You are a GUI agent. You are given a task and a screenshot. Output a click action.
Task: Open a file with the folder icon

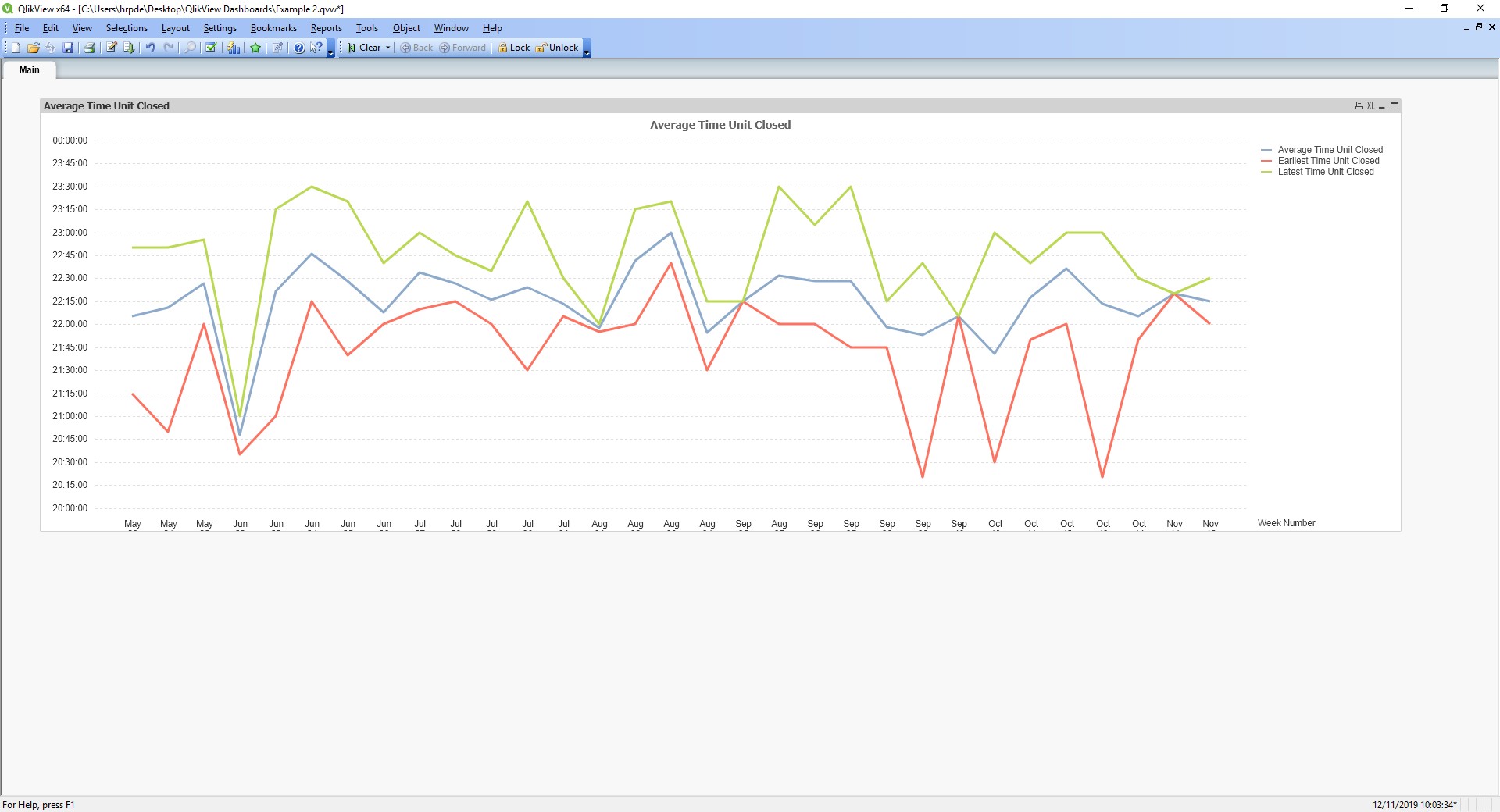click(x=34, y=48)
